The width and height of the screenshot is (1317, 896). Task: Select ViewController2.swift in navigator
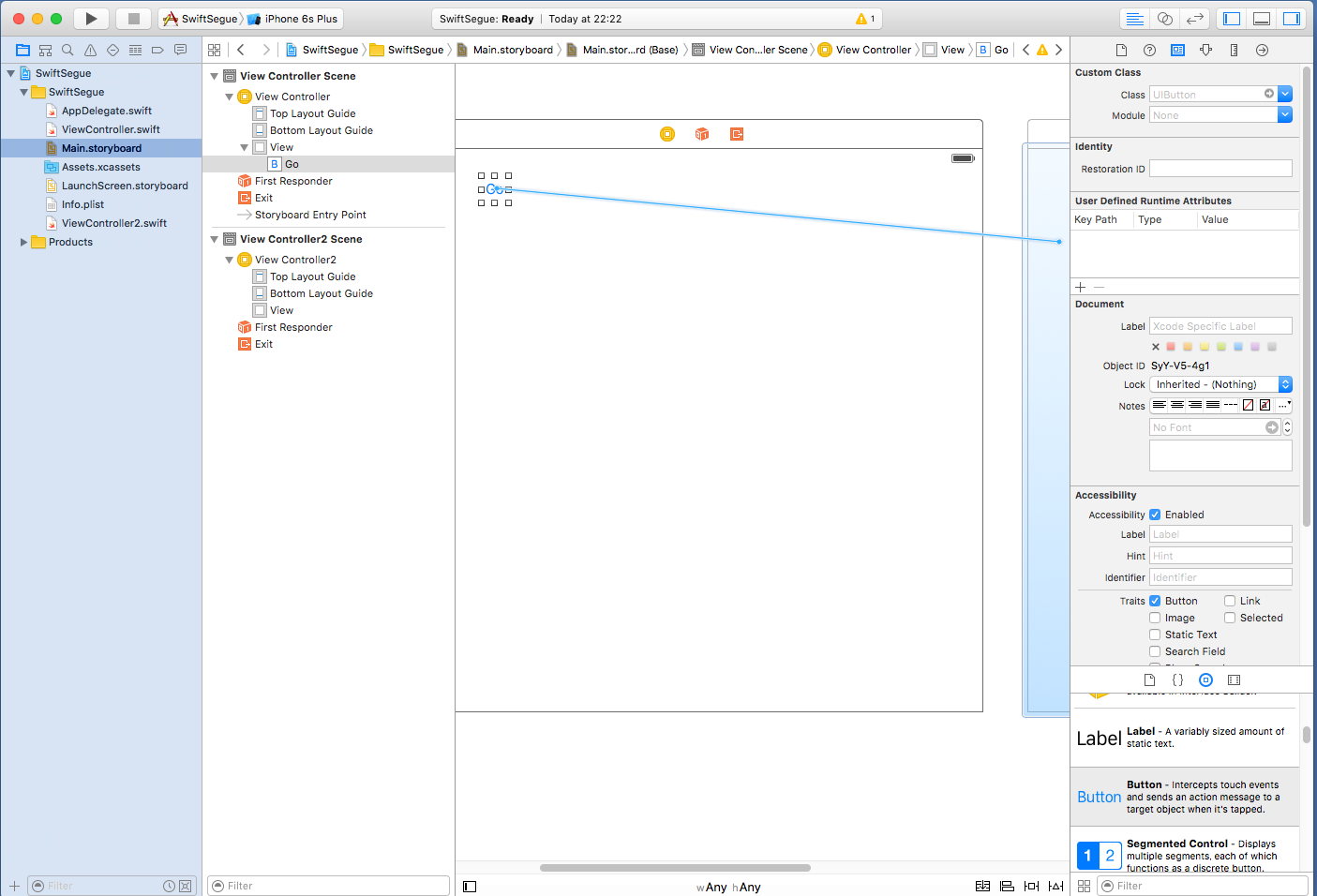[113, 223]
